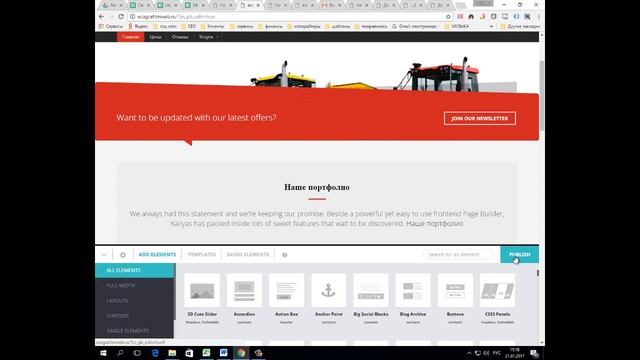
Task: Open the Windows Start menu
Action: [103, 353]
